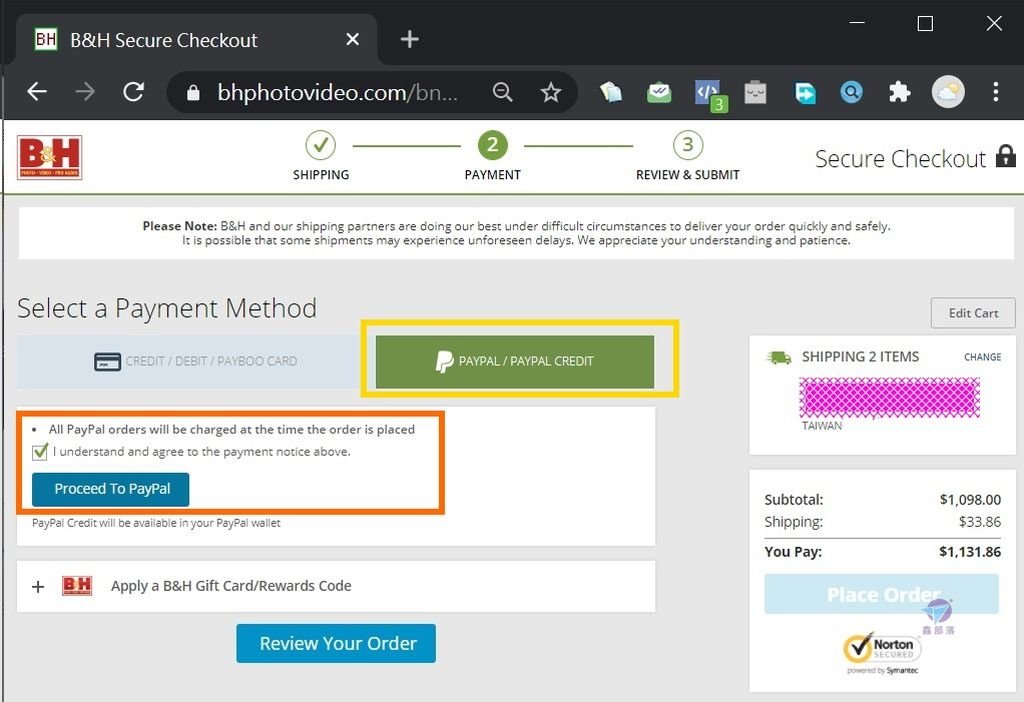Click the browser forward arrow

(85, 92)
